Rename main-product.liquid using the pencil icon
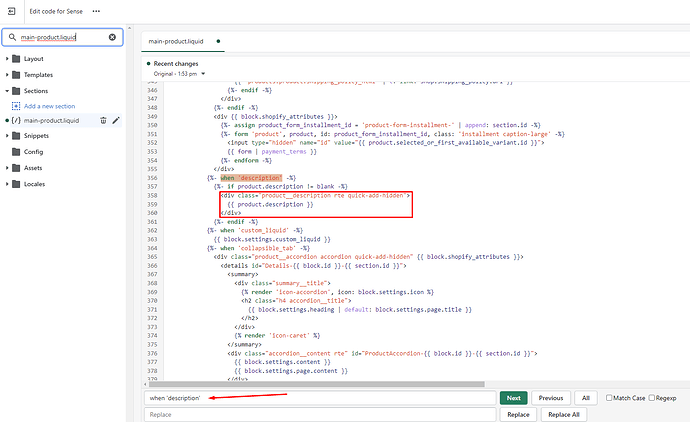690x422 pixels. [x=116, y=120]
